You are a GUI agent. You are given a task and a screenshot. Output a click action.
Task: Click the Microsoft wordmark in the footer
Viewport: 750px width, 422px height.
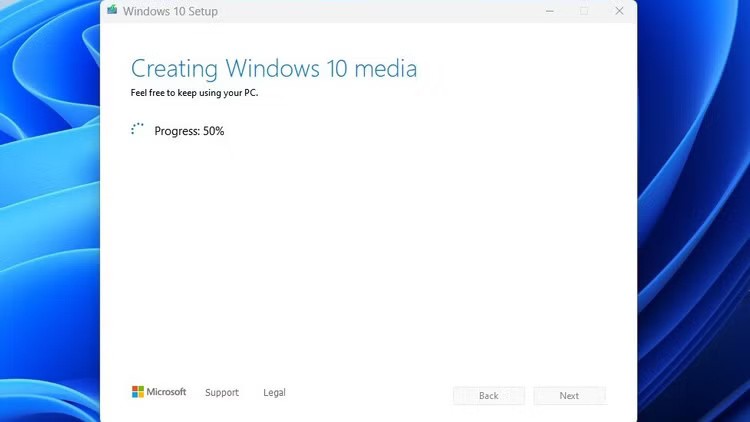tap(167, 392)
